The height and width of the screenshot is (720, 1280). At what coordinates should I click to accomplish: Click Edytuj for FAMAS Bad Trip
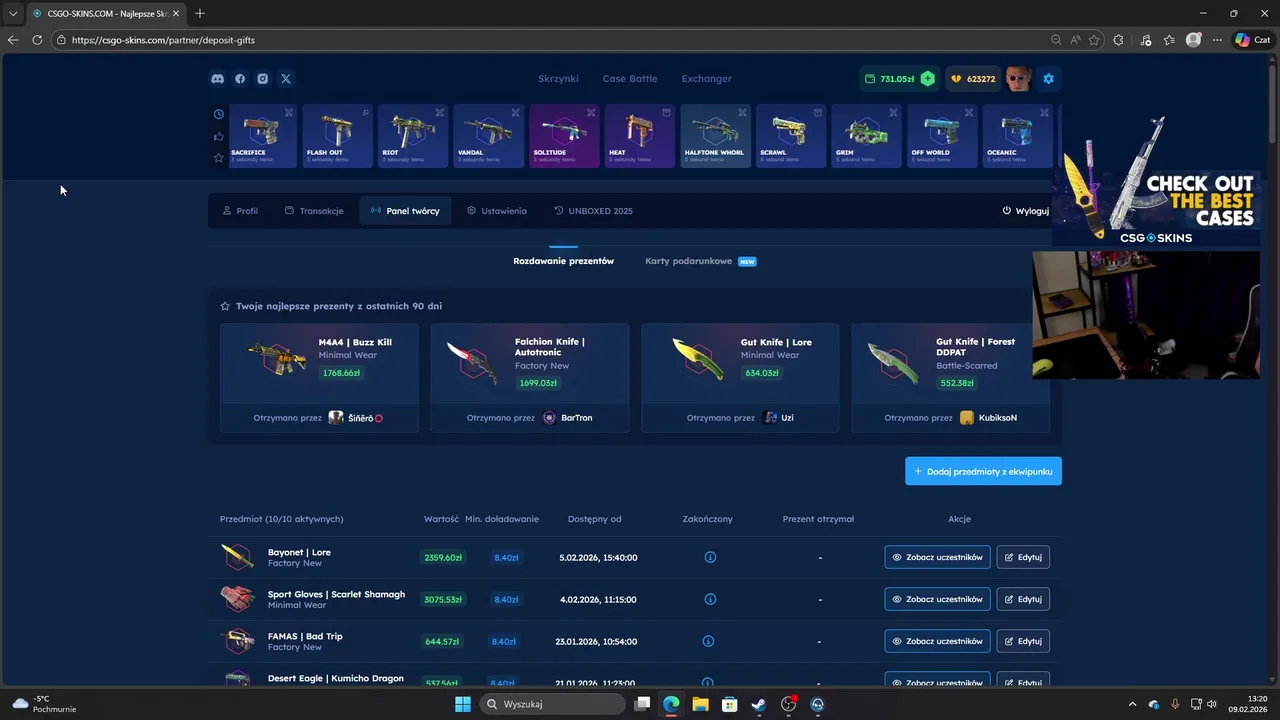(x=1023, y=641)
